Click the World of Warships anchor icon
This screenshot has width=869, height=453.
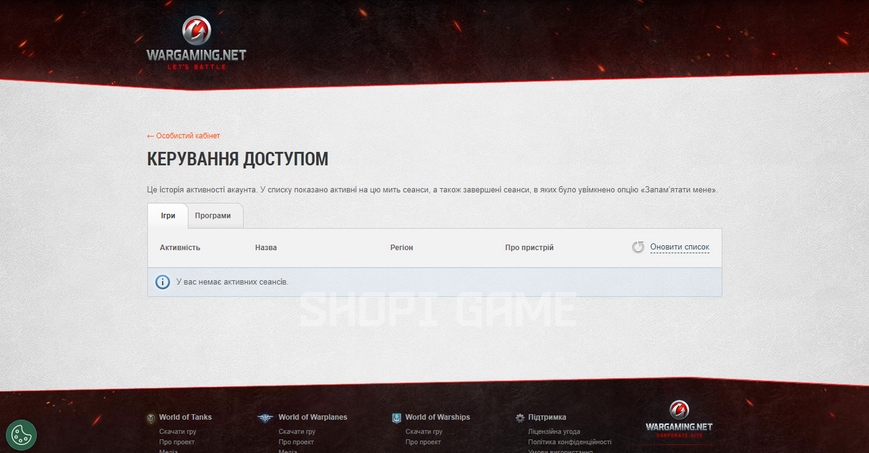point(396,418)
